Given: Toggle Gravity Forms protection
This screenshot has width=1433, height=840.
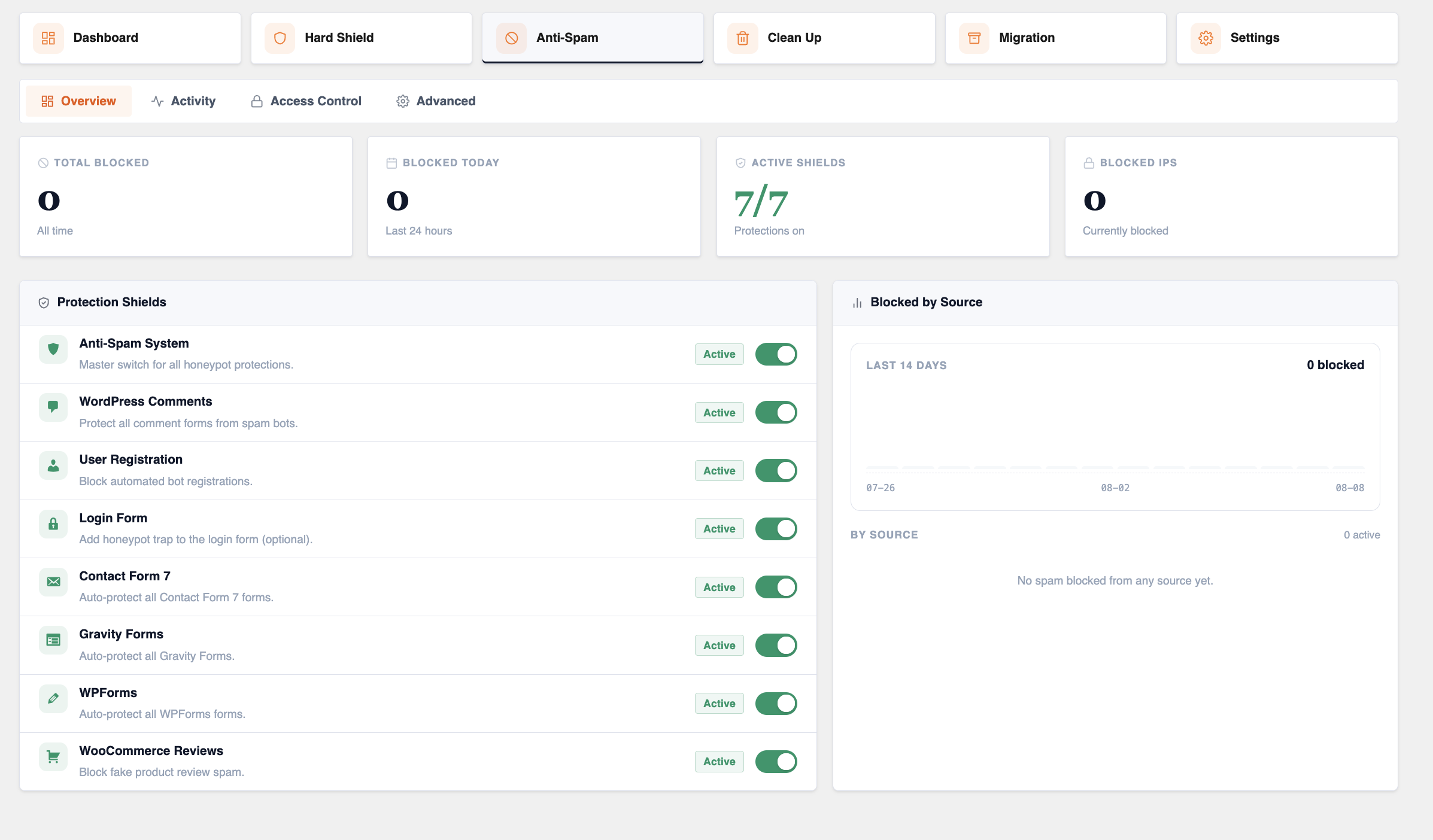Looking at the screenshot, I should click(x=776, y=645).
